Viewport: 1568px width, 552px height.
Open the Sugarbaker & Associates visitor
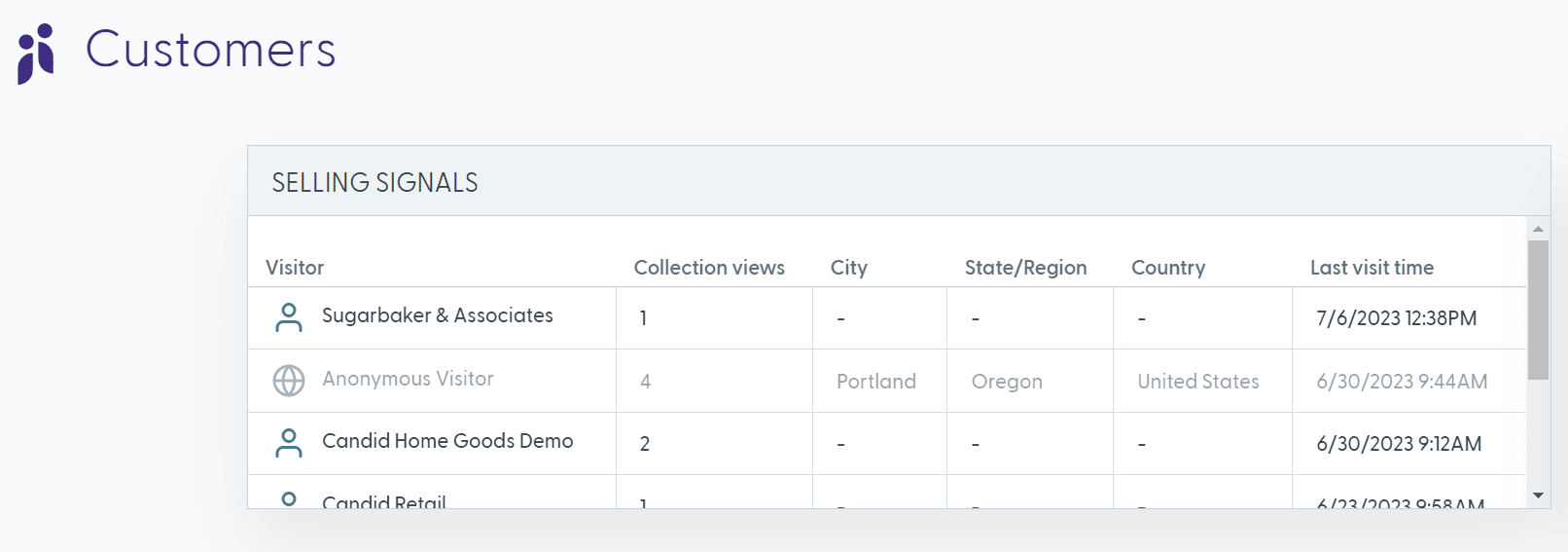(437, 315)
